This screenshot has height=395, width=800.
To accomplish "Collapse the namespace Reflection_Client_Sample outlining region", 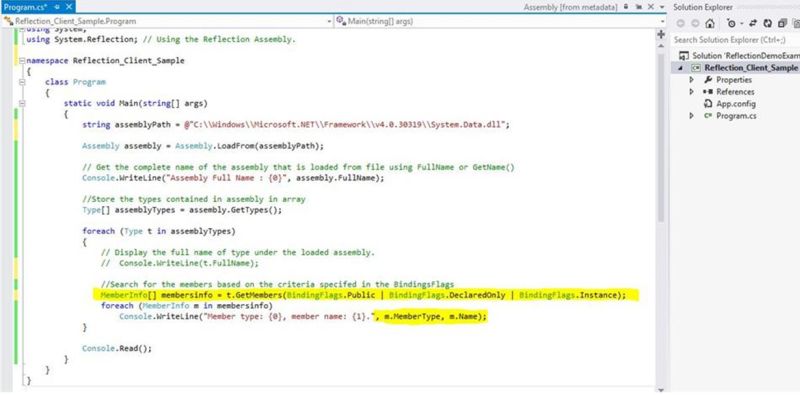I will 22,61.
